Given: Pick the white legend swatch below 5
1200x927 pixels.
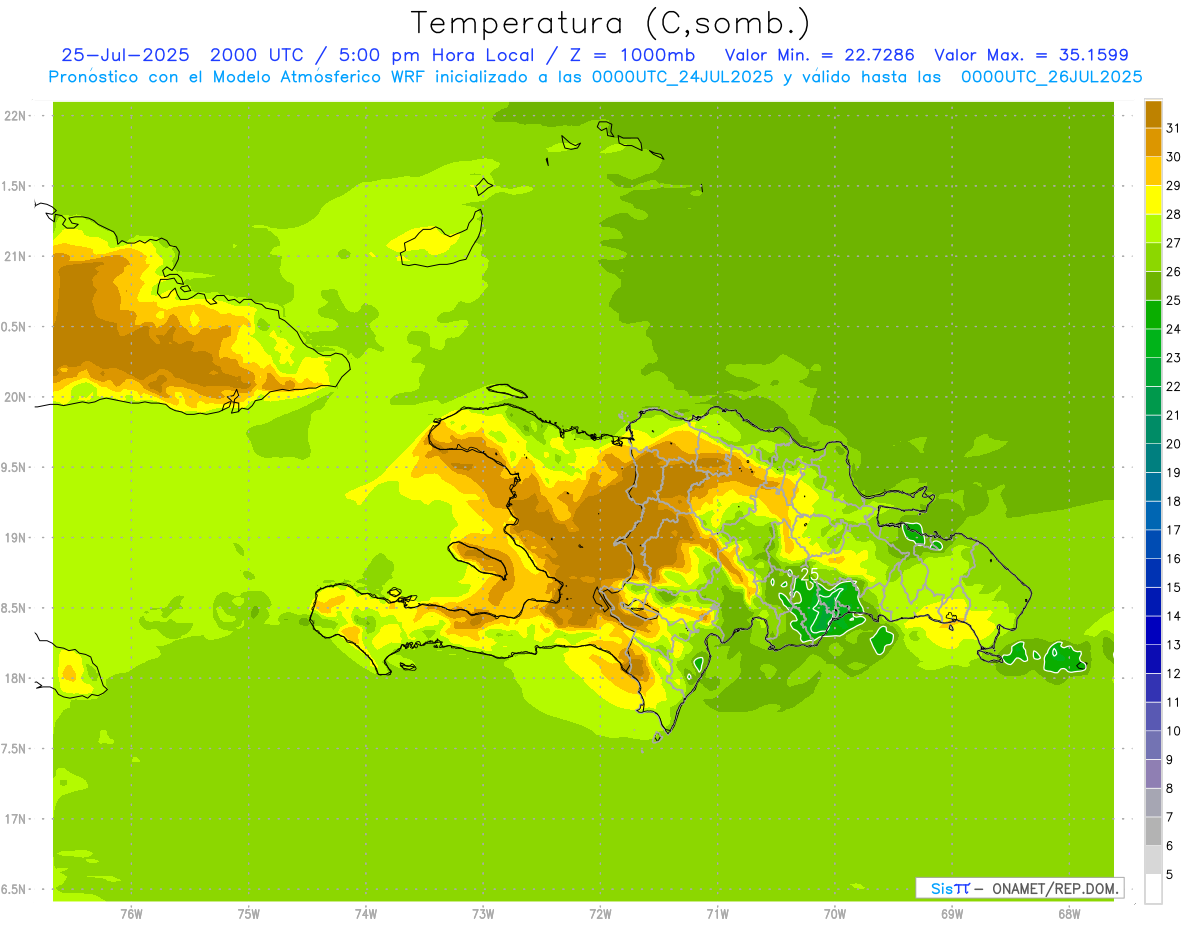Looking at the screenshot, I should tap(1153, 888).
